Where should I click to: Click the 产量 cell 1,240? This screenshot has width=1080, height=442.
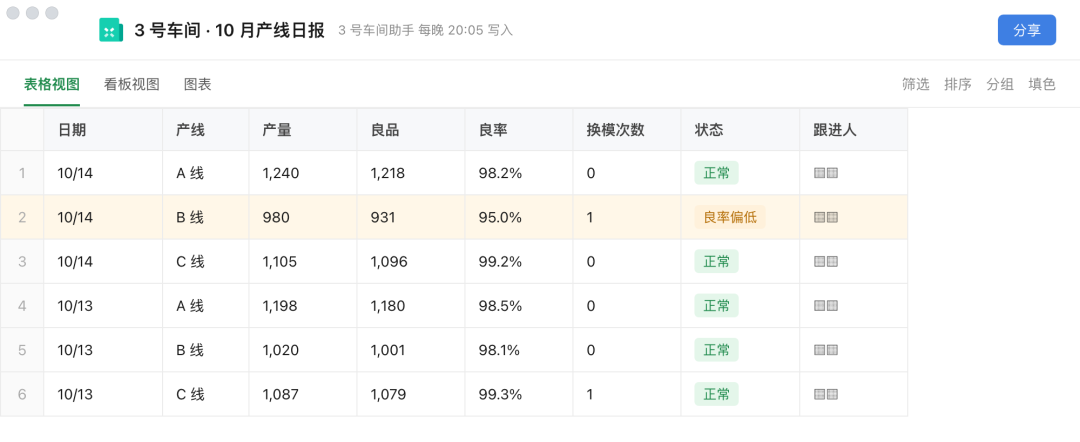[303, 173]
